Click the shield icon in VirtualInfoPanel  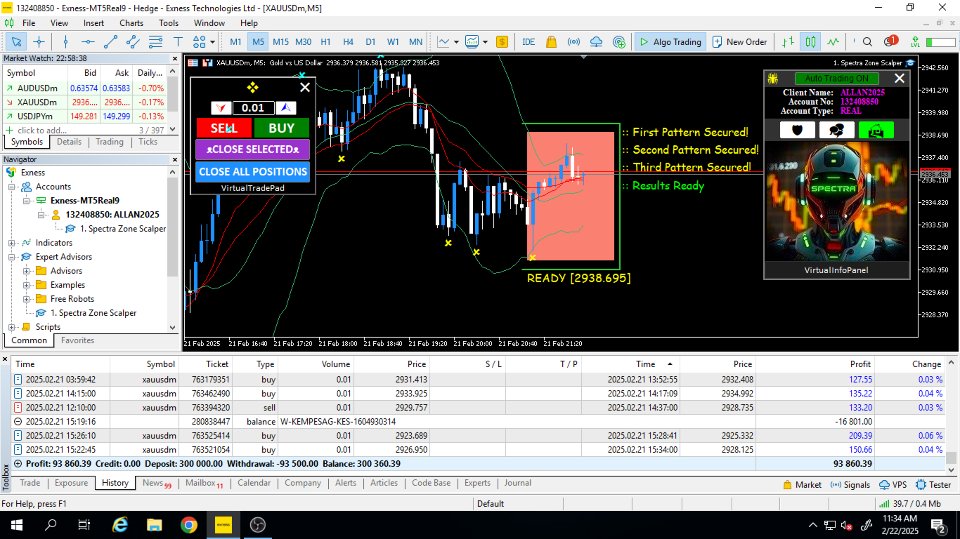797,130
